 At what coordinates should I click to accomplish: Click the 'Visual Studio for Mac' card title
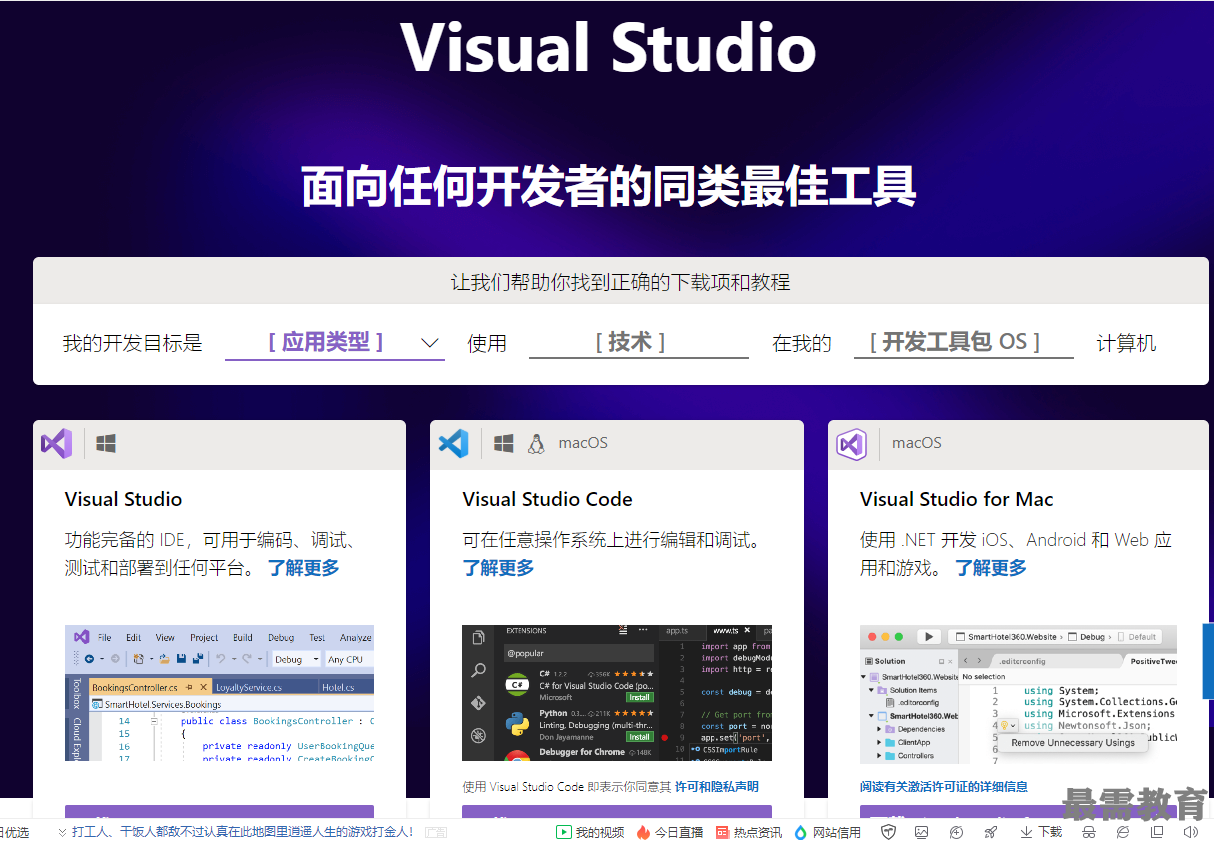(956, 499)
